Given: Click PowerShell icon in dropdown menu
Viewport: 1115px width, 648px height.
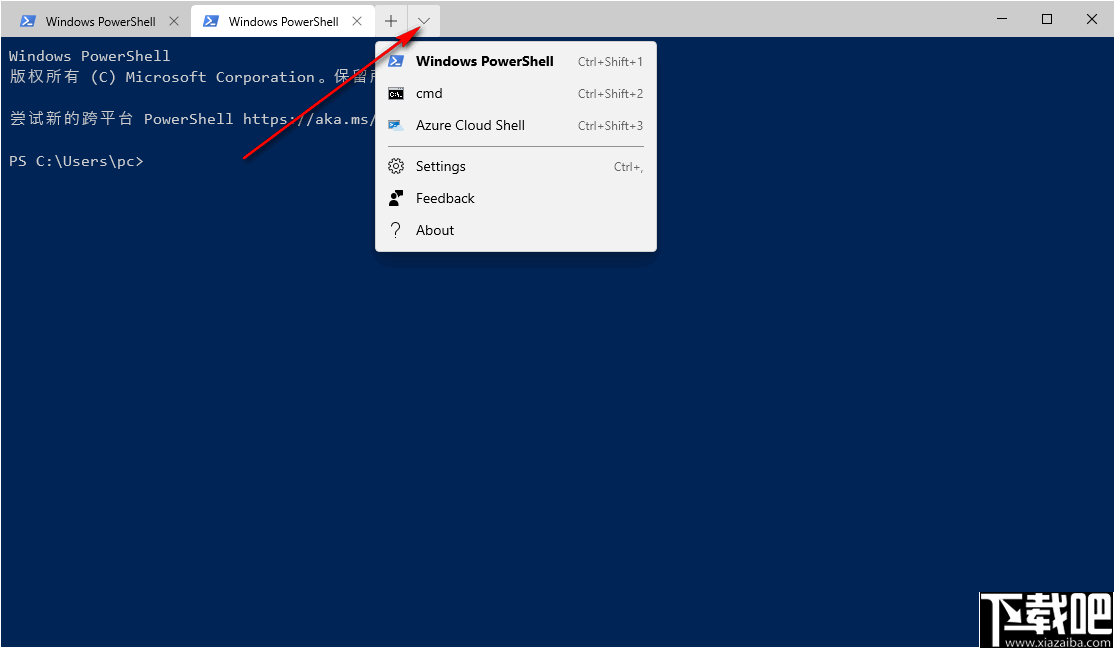Looking at the screenshot, I should point(396,61).
